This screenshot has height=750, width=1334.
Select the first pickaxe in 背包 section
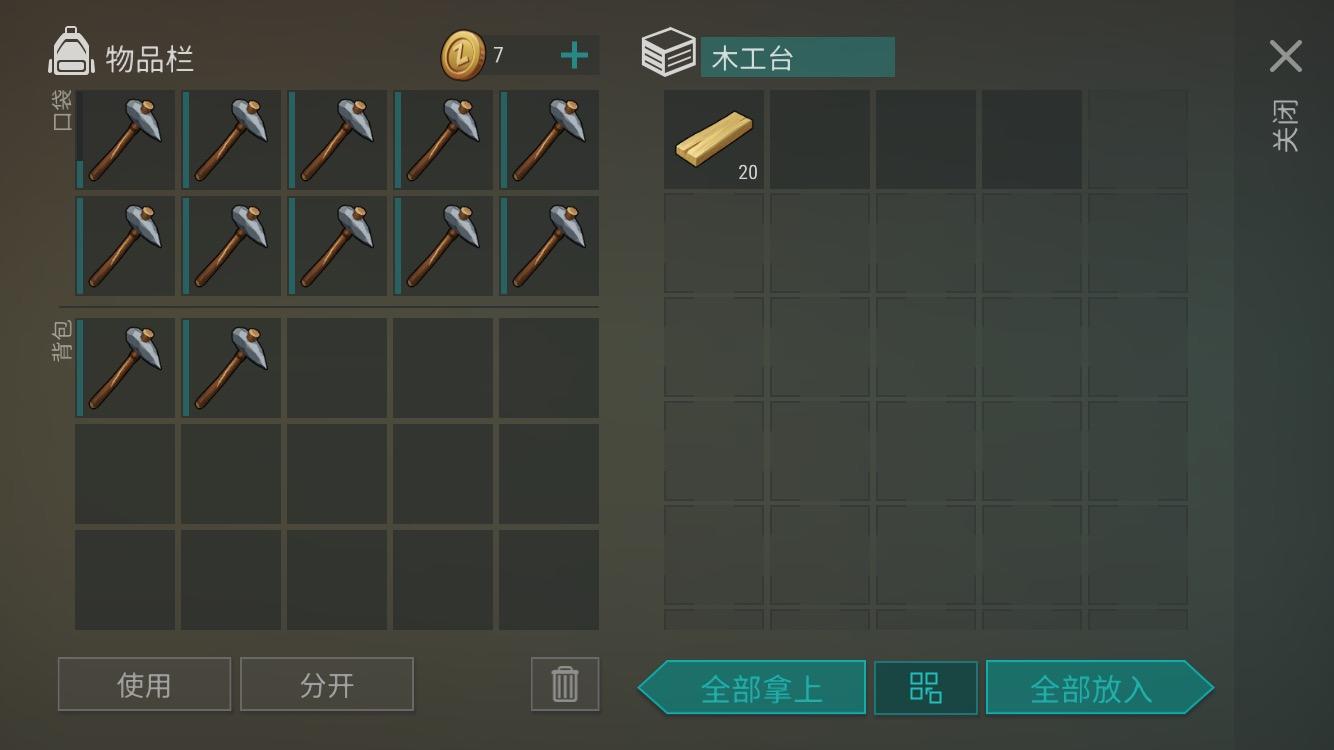click(x=125, y=368)
